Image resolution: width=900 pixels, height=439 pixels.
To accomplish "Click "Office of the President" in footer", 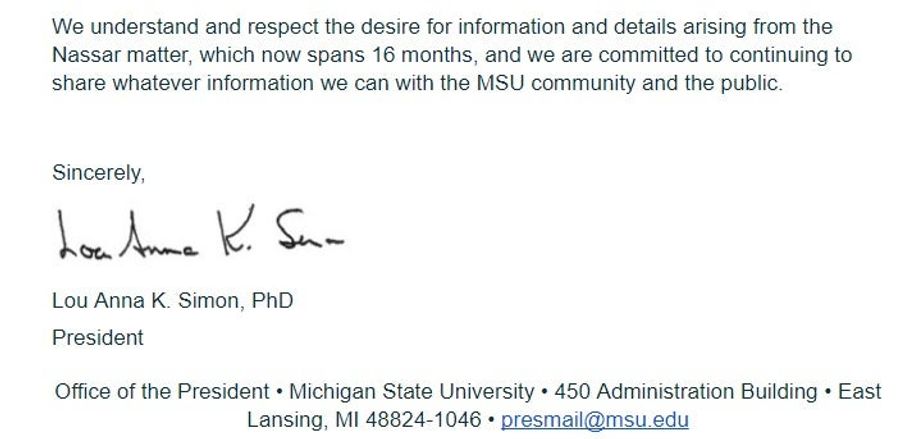I will click(162, 392).
